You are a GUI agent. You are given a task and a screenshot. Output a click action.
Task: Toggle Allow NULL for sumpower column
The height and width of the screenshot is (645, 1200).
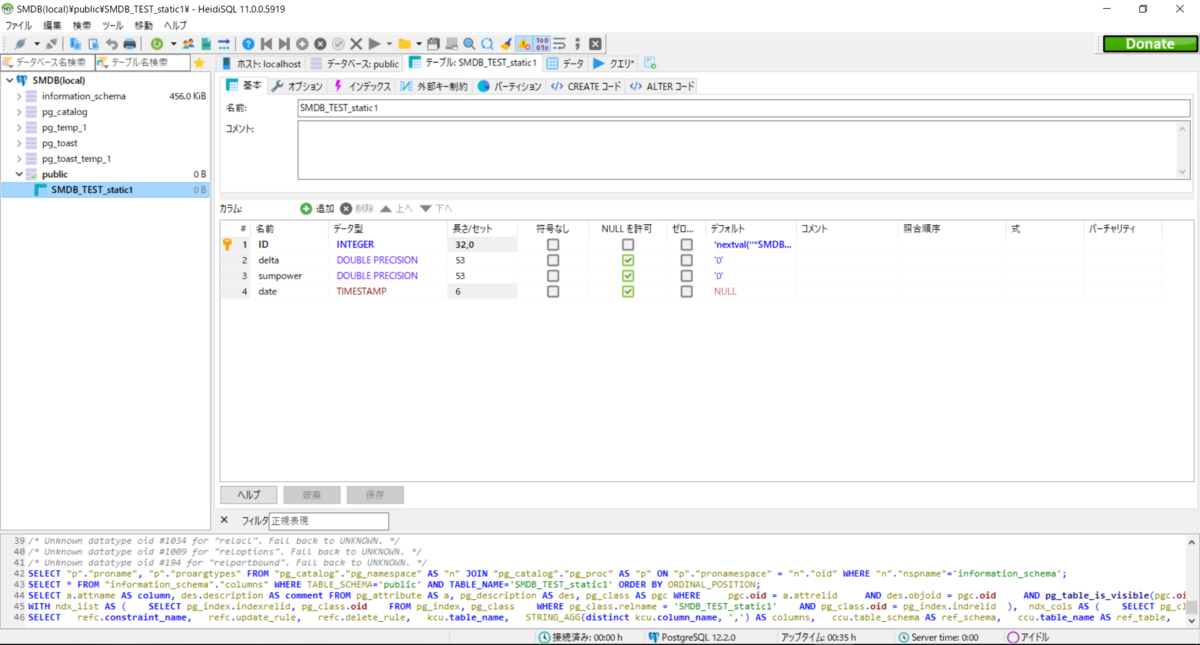click(628, 275)
